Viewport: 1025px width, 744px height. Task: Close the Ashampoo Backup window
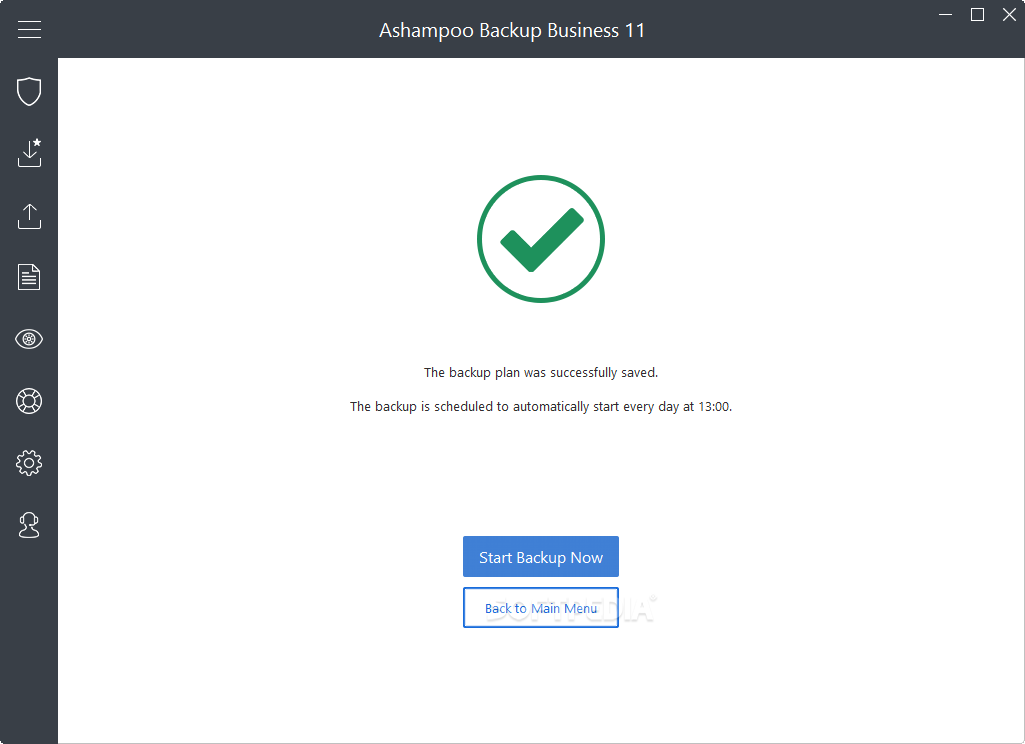[1009, 14]
